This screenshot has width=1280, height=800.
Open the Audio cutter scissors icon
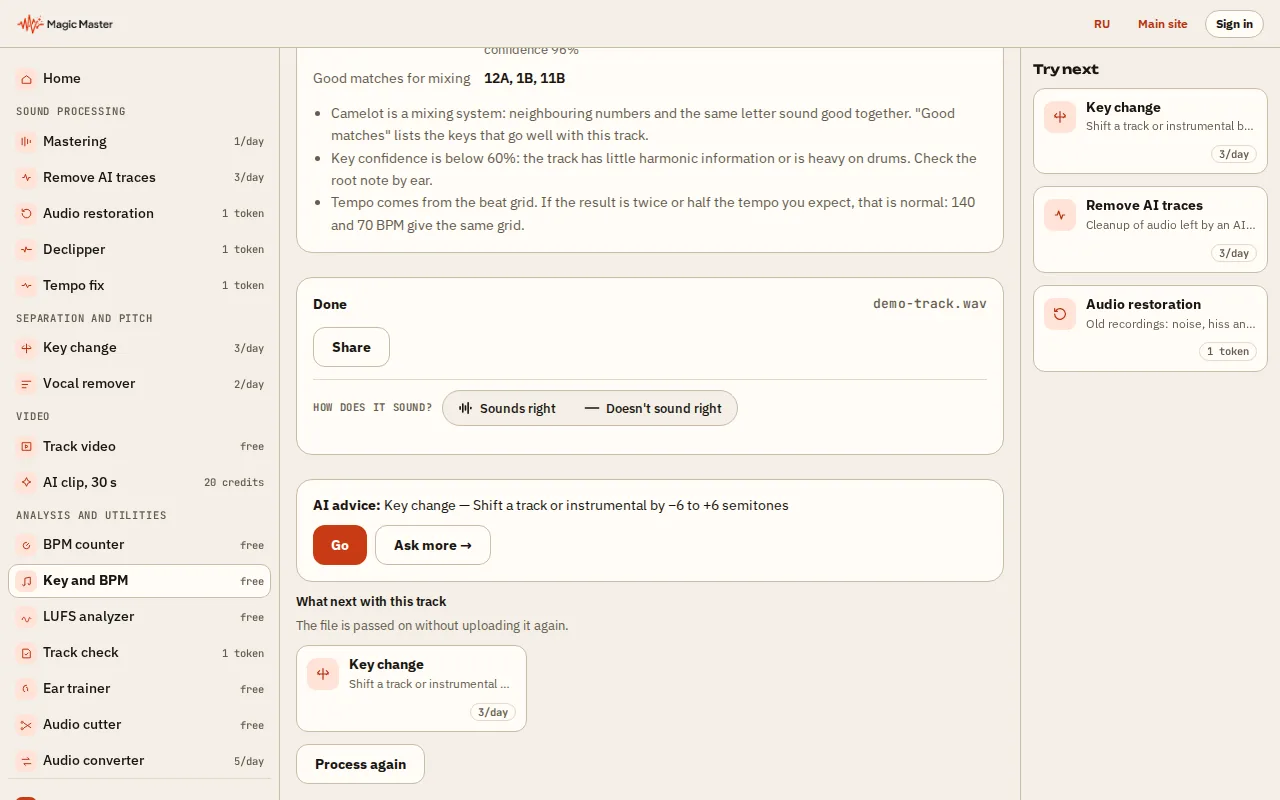point(26,725)
